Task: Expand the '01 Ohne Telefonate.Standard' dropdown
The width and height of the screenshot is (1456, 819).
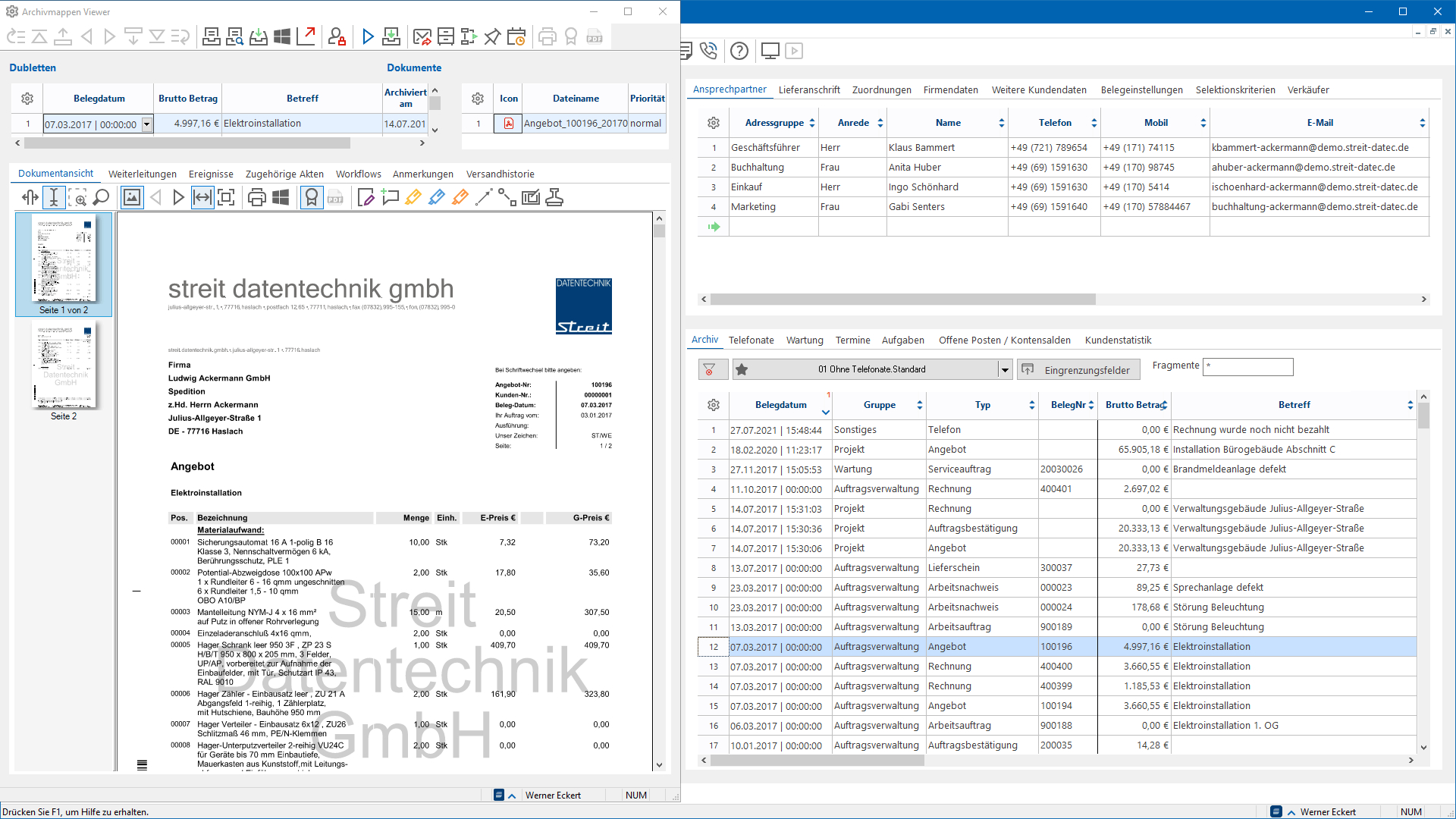Action: coord(1005,369)
